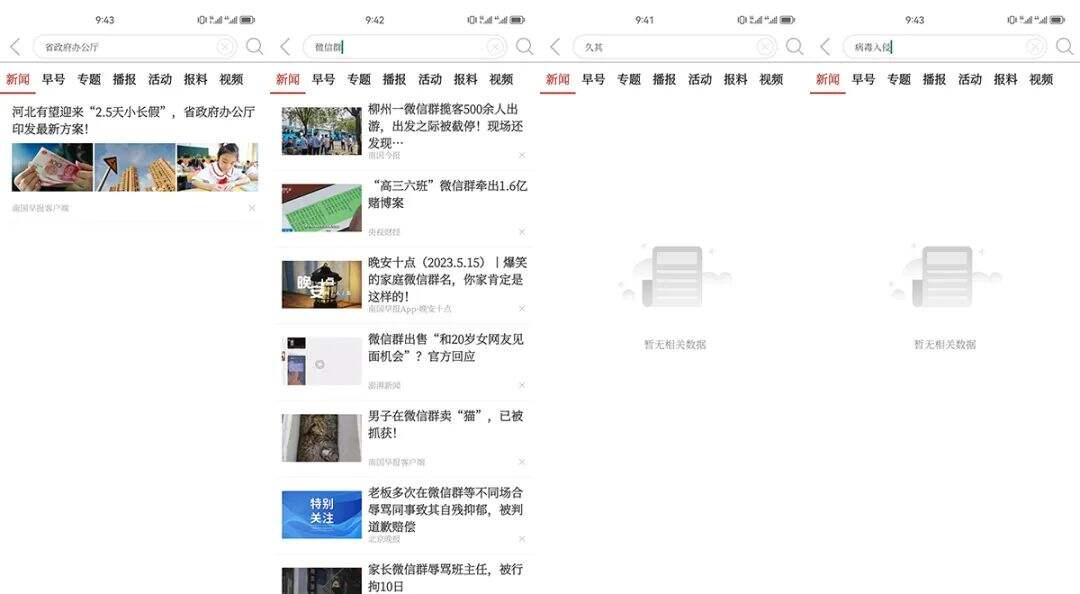Click the 南国早报客户端 source under 河北 article

[41, 207]
